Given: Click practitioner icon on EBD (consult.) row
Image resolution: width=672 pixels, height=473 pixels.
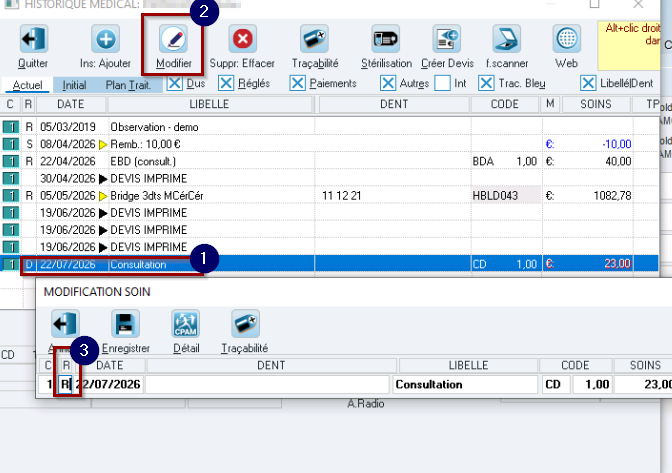Looking at the screenshot, I should coord(11,161).
